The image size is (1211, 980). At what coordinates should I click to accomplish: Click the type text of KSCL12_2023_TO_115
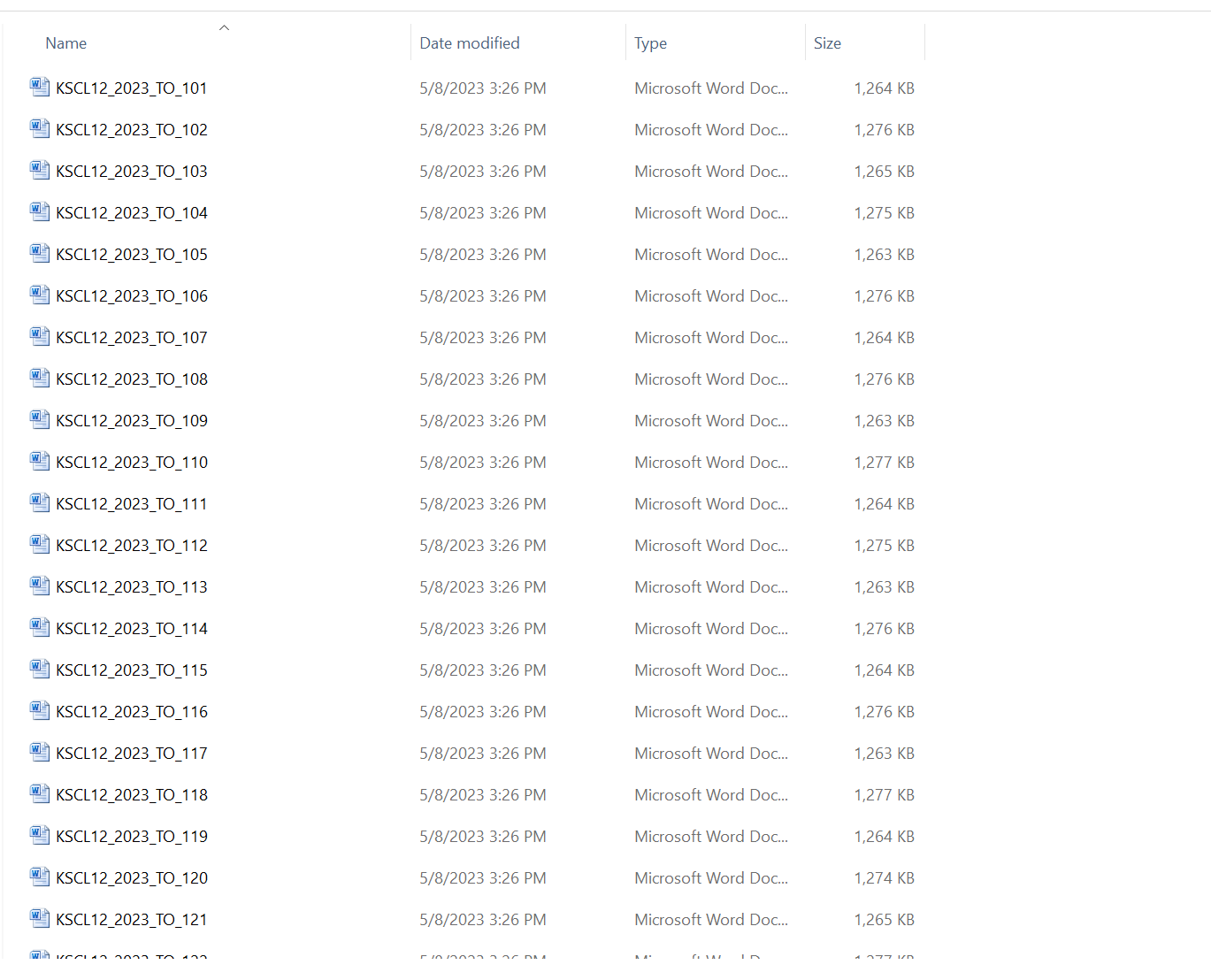click(710, 670)
